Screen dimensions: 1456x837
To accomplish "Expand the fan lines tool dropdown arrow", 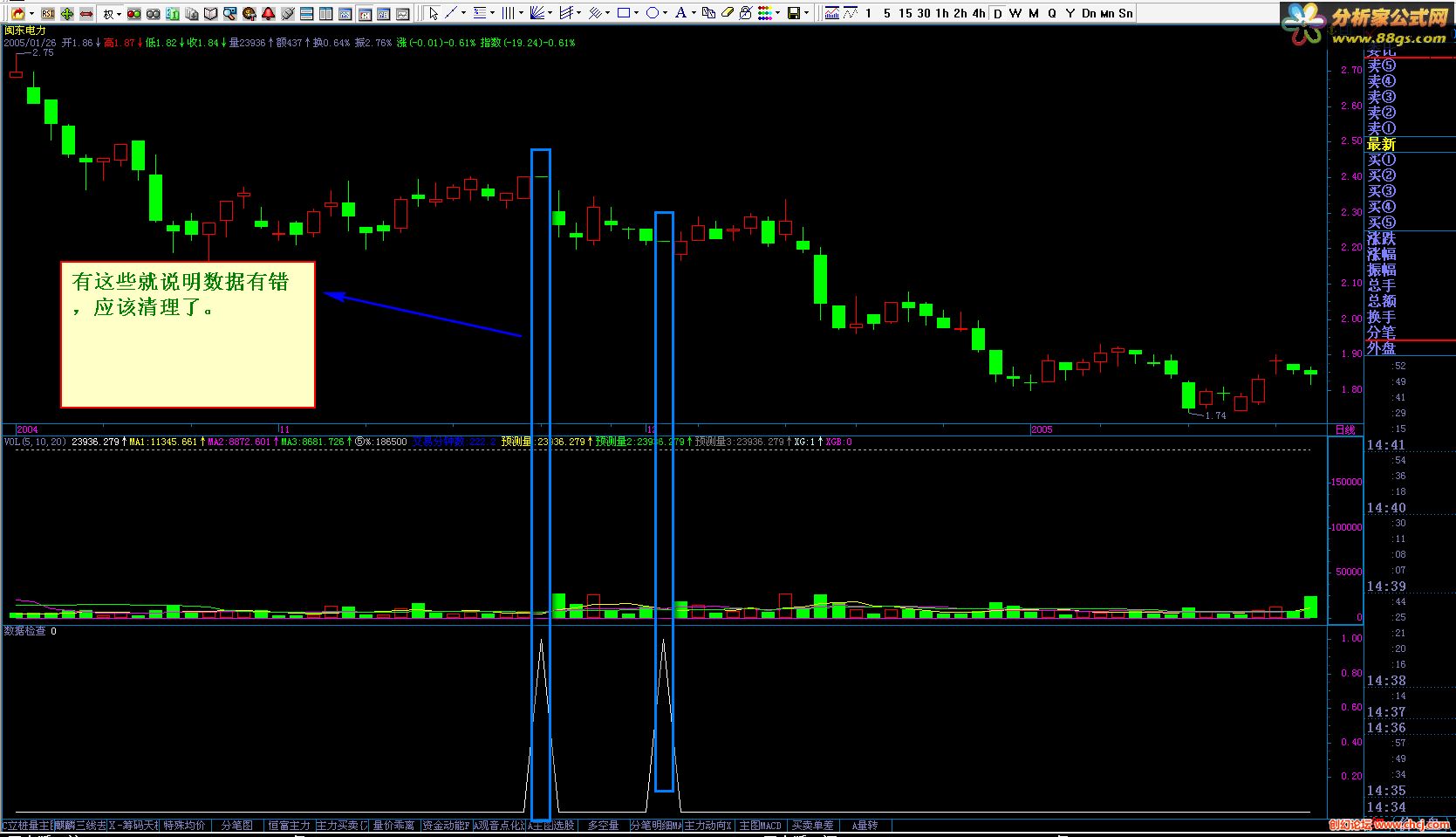I will pos(550,13).
